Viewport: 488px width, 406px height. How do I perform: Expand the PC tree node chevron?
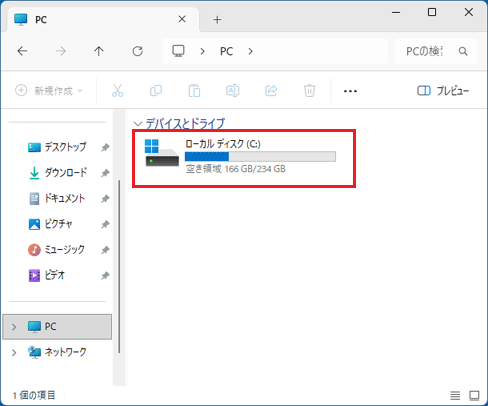14,327
